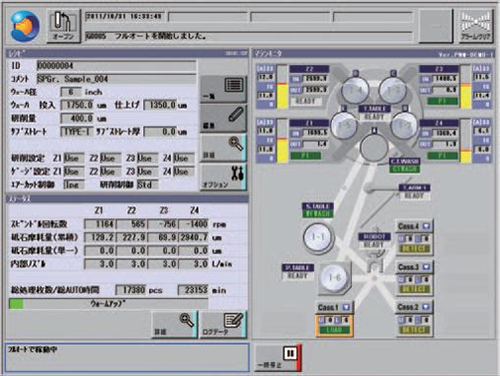Image resolution: width=500 pixels, height=376 pixels.
Task: Pause with the temporary stop (一時停止) button
Action: [278, 358]
